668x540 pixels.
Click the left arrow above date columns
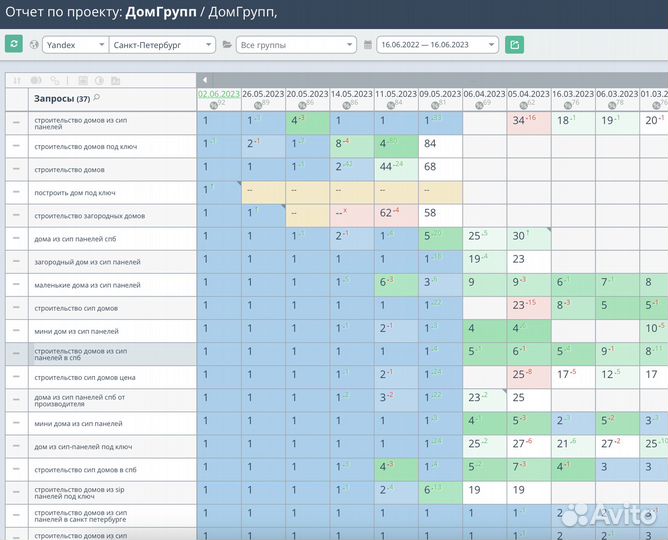[204, 80]
